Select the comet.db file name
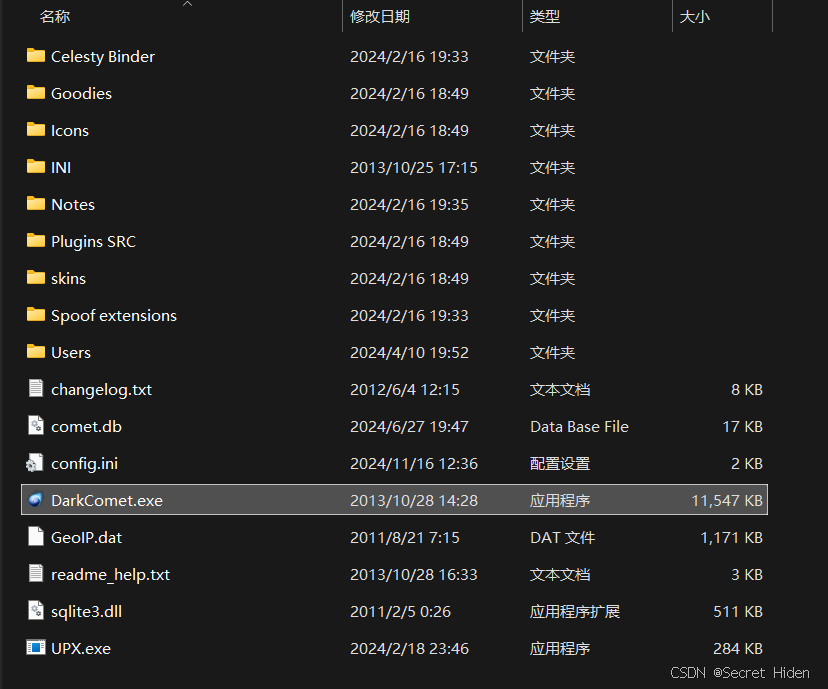Image resolution: width=828 pixels, height=689 pixels. coord(86,427)
